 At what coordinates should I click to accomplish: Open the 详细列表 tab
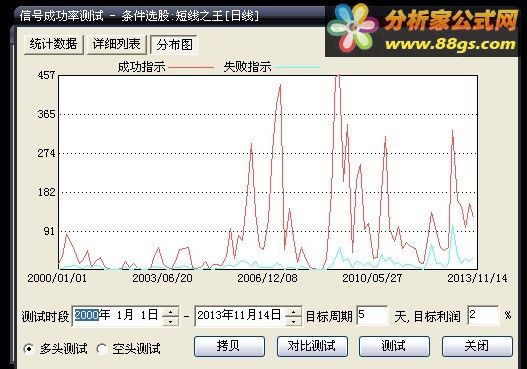coord(117,44)
